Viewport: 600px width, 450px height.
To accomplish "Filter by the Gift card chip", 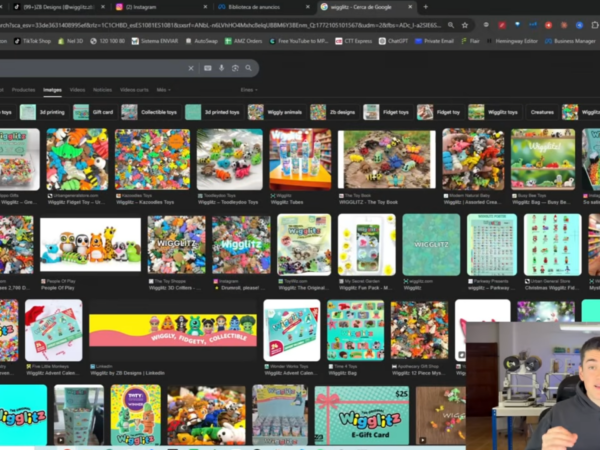I will click(x=95, y=112).
